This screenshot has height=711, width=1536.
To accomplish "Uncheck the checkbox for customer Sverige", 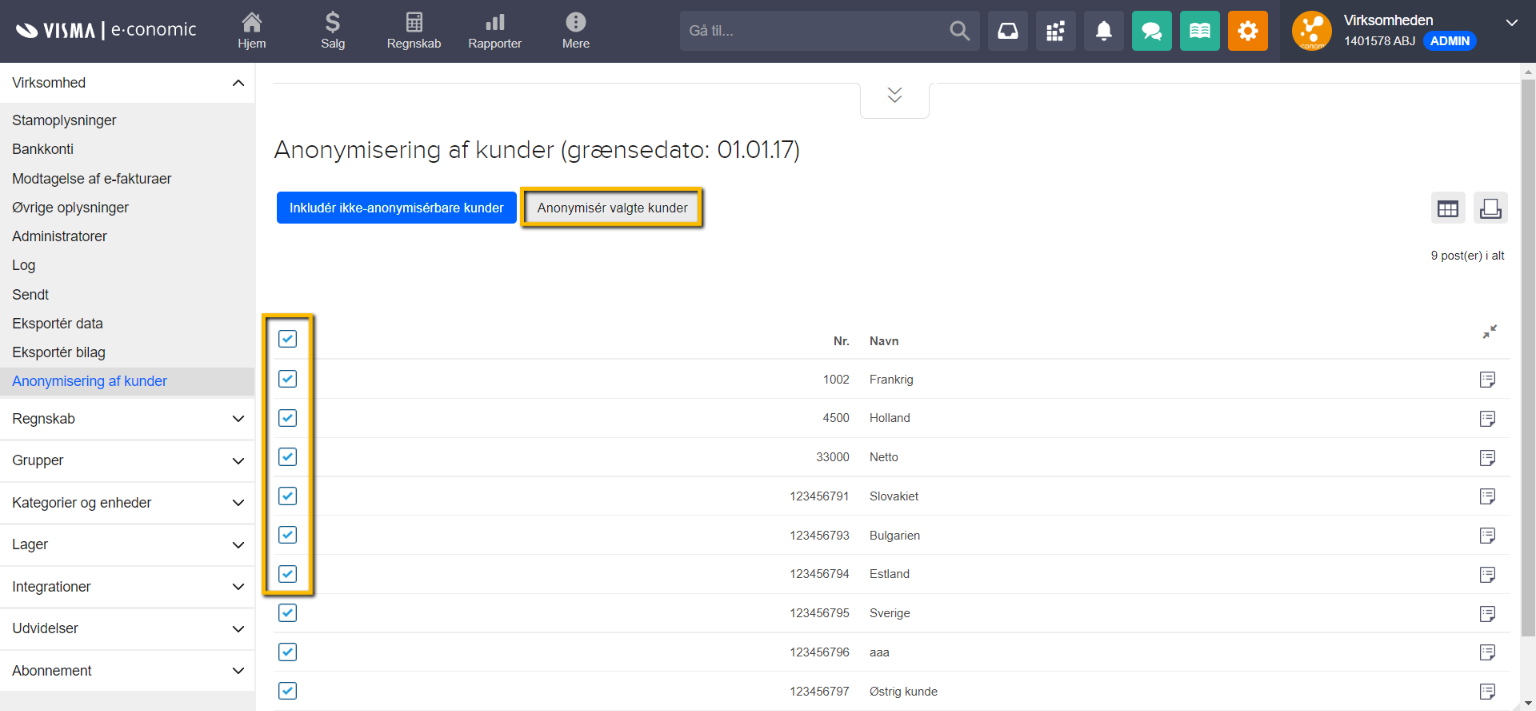I will click(288, 613).
